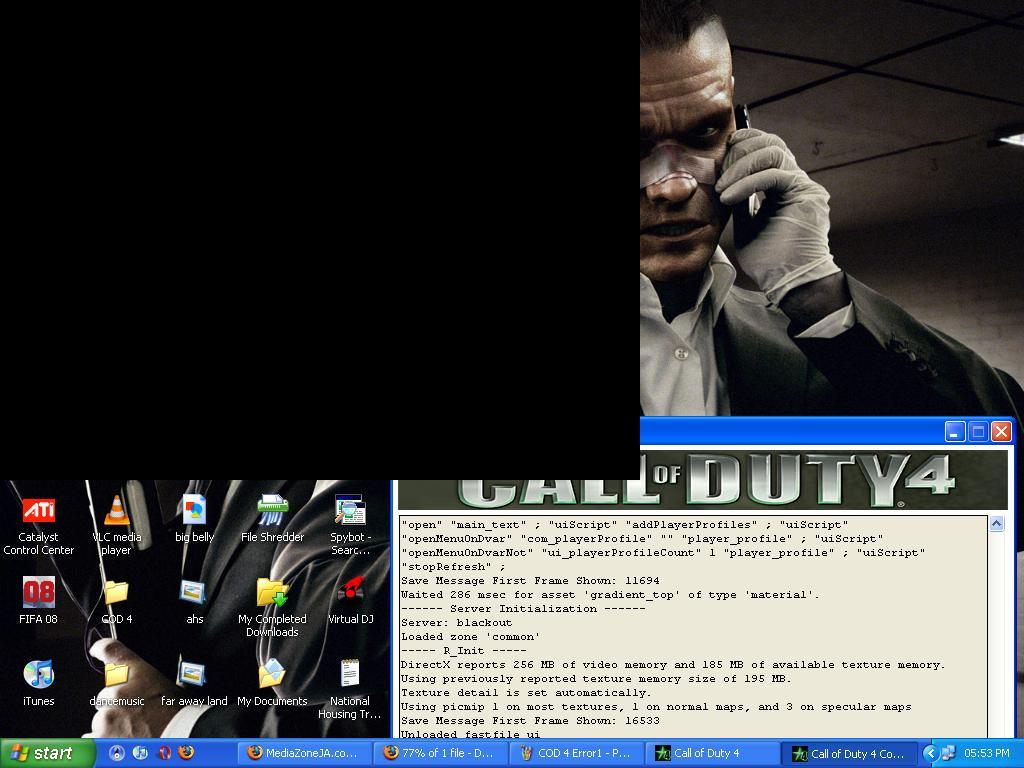Switch to Call of Duty 4 Co... console window
This screenshot has height=768, width=1024.
tap(850, 753)
